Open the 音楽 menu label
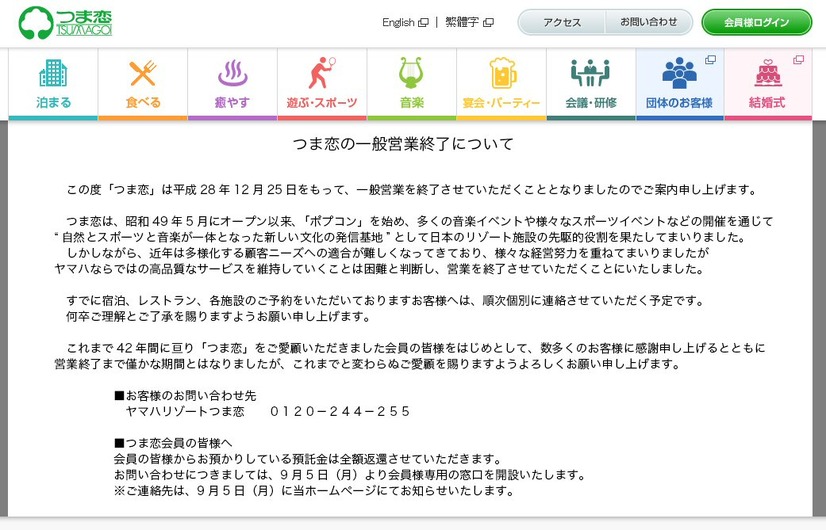Viewport: 826px width, 530px height. [x=411, y=103]
